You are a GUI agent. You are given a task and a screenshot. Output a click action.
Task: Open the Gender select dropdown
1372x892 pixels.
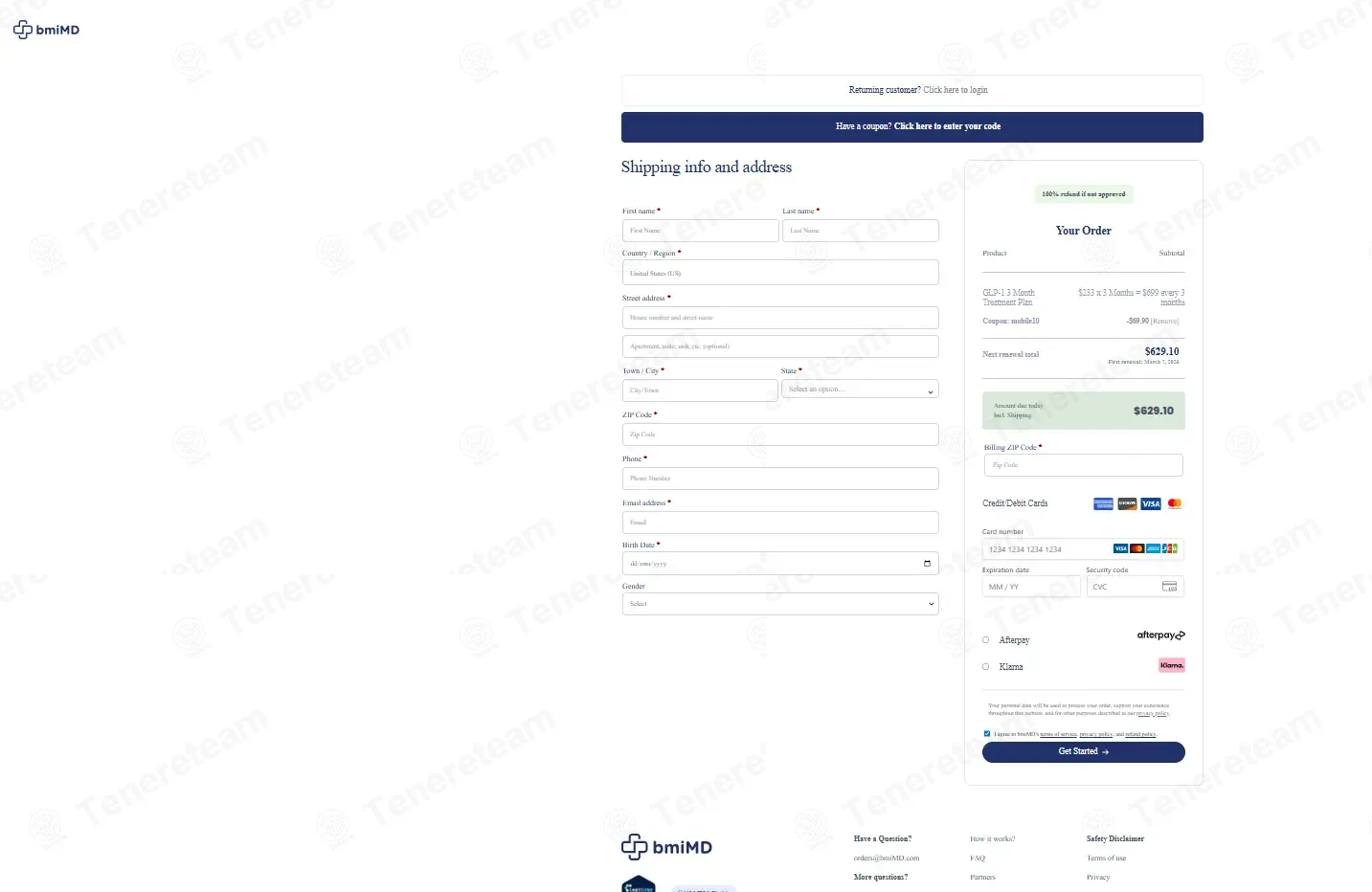click(780, 604)
